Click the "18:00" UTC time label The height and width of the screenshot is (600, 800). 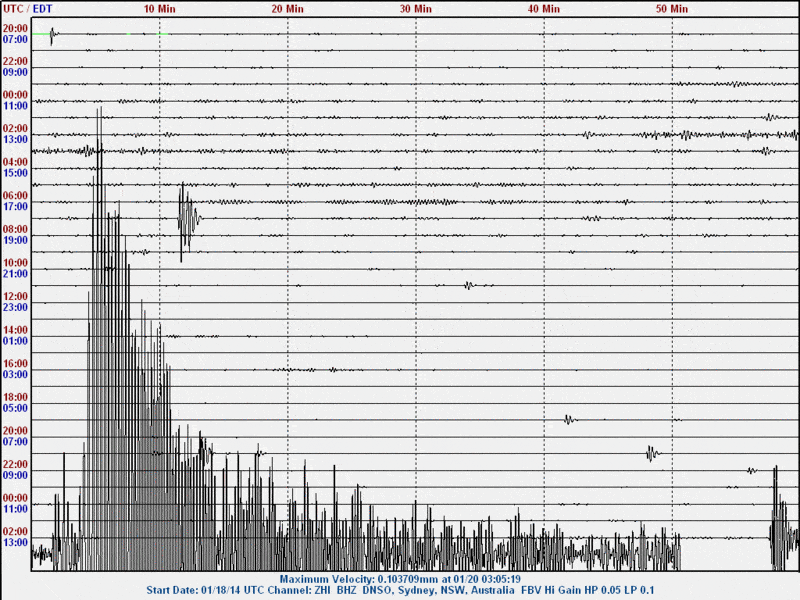[15, 397]
